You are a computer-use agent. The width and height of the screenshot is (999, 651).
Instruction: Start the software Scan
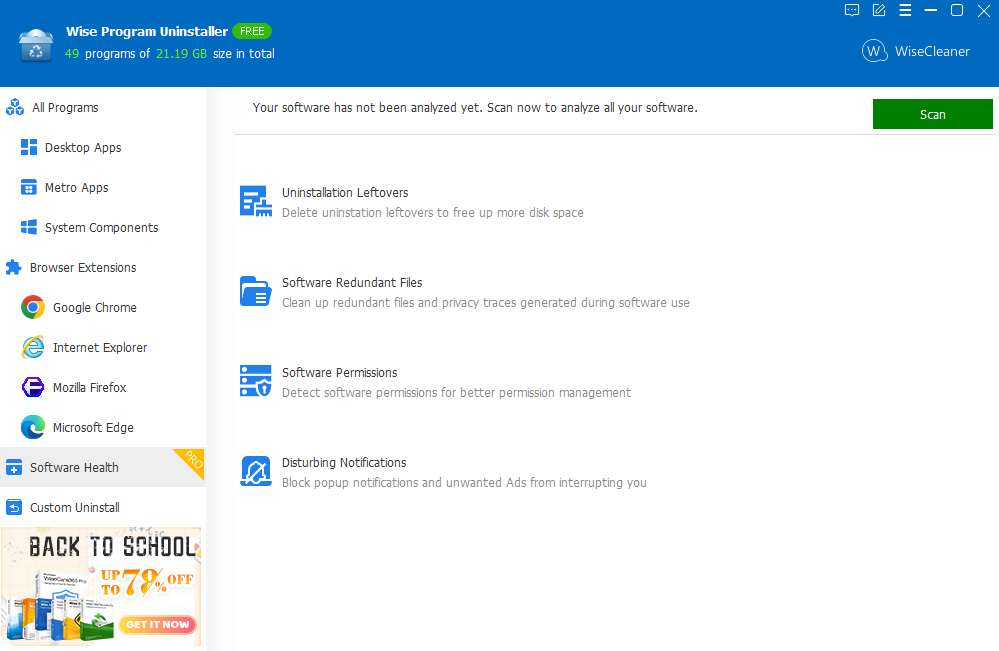932,114
